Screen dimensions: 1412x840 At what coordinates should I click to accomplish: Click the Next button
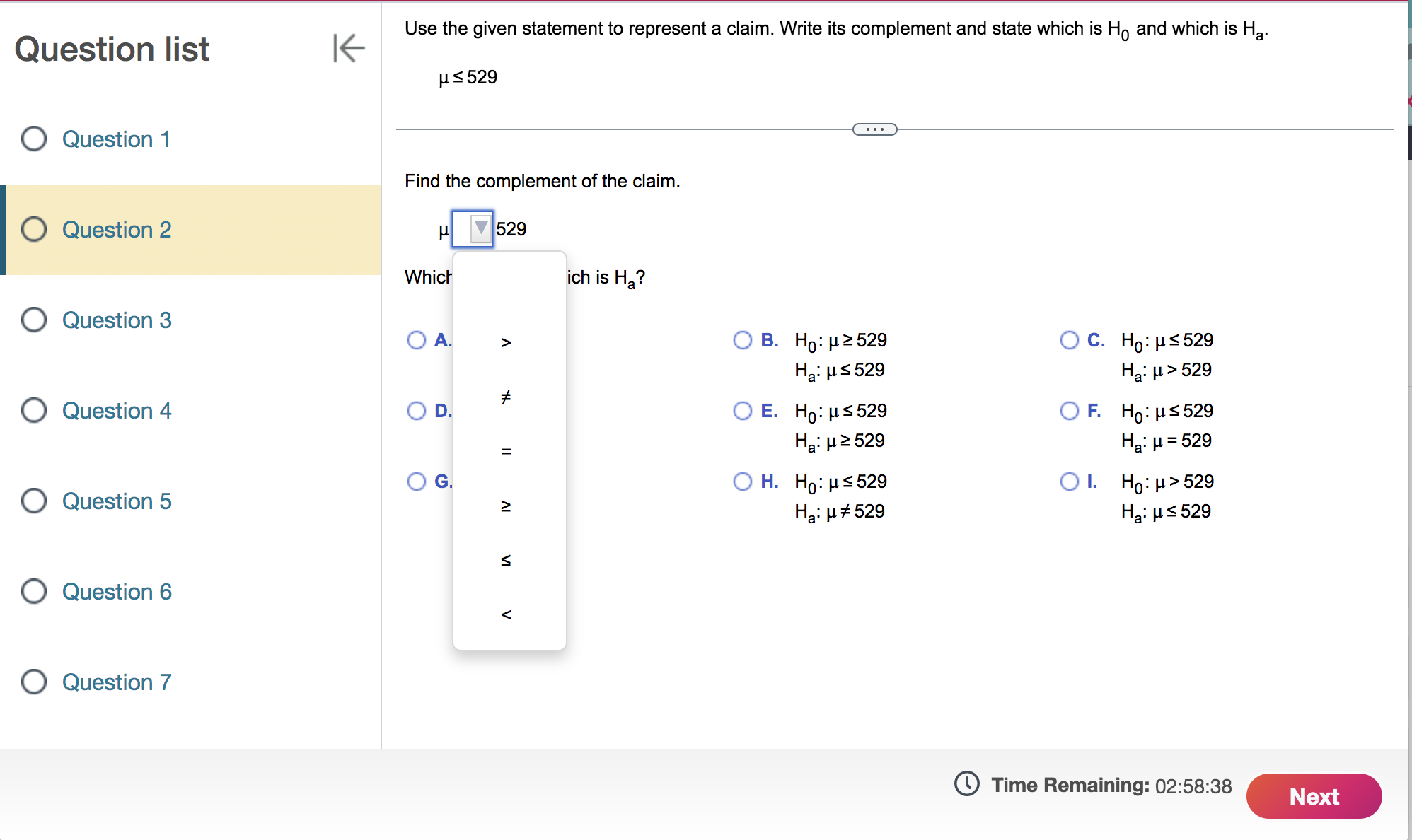[x=1314, y=795]
